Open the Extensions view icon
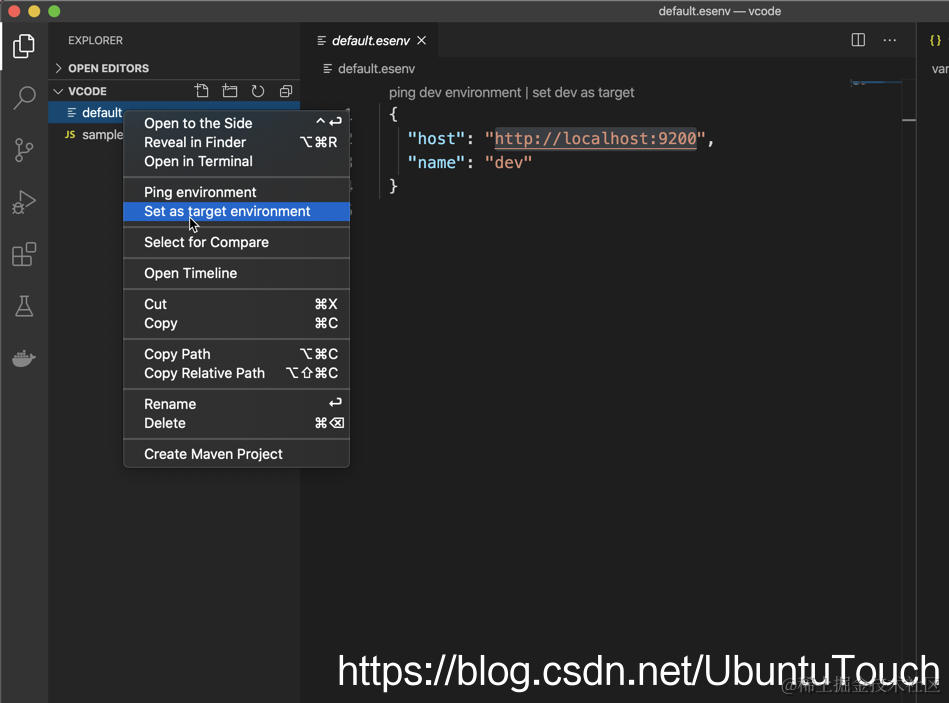 click(24, 254)
